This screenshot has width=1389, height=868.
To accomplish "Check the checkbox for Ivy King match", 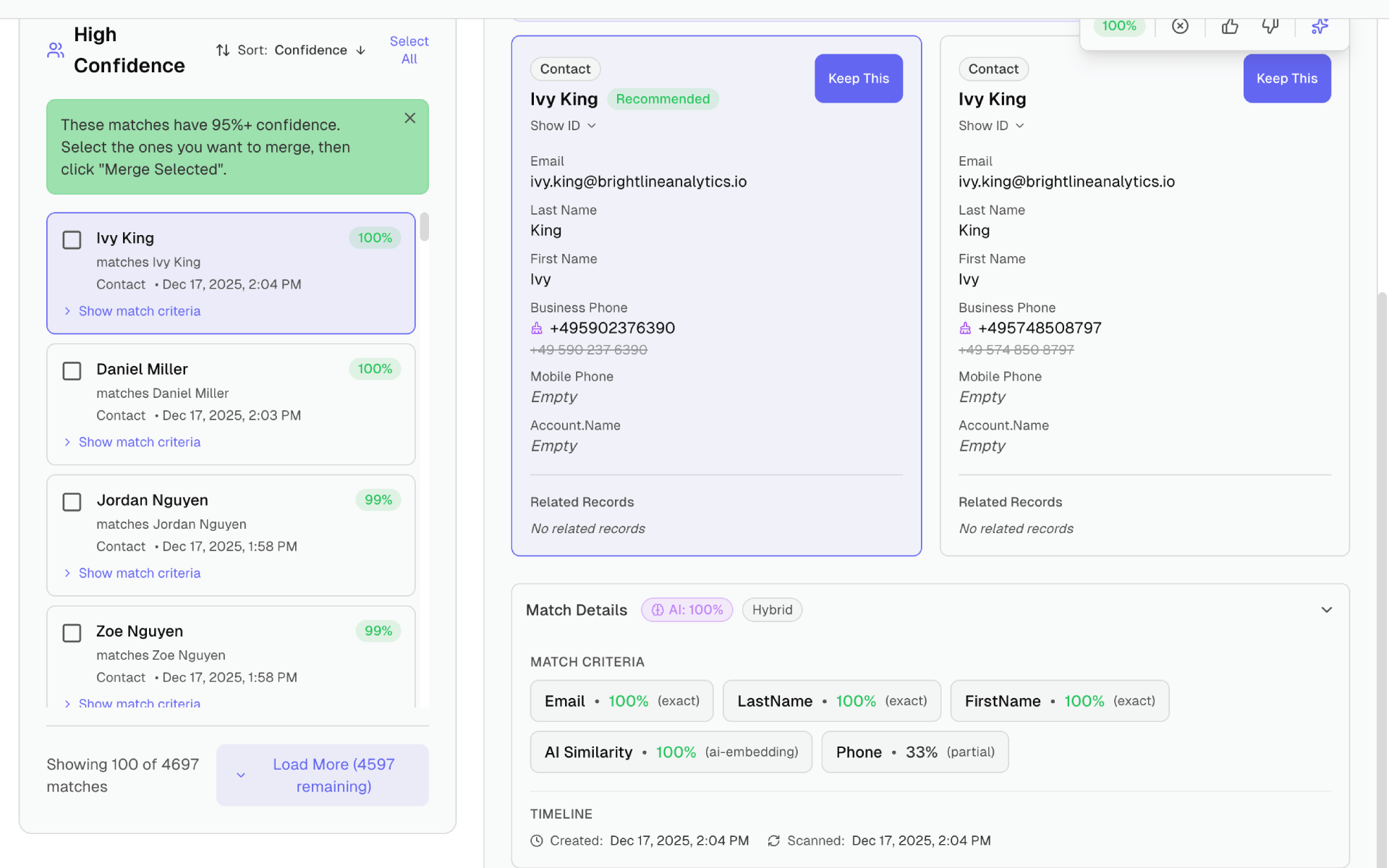I will click(x=72, y=239).
